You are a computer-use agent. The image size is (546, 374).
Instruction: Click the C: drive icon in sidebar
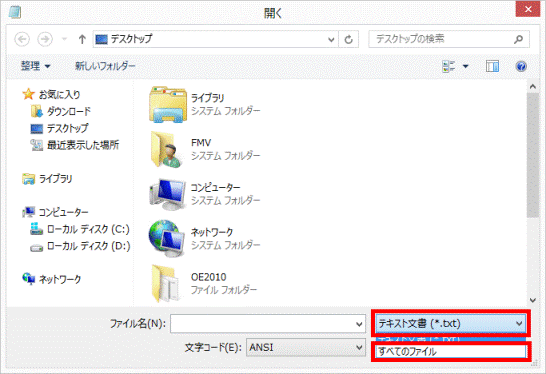(36, 229)
